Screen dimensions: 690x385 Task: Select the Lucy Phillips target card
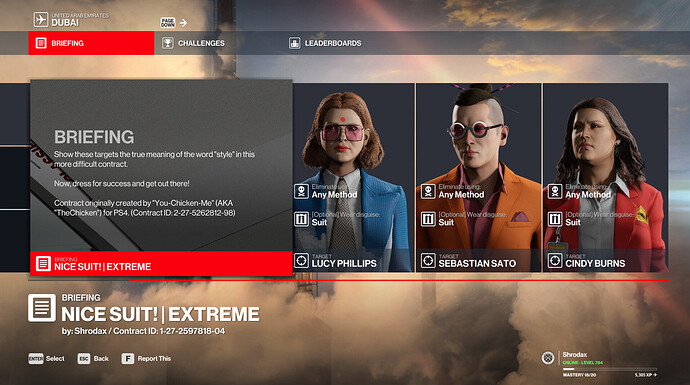click(x=354, y=177)
